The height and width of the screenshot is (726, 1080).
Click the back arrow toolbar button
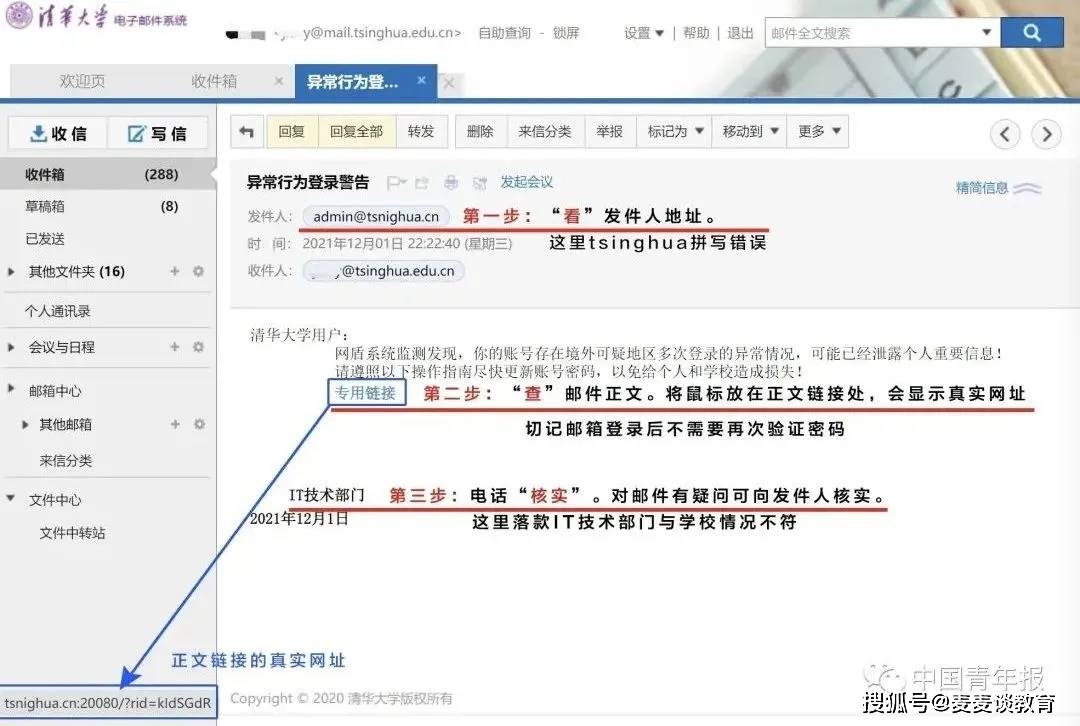point(247,132)
